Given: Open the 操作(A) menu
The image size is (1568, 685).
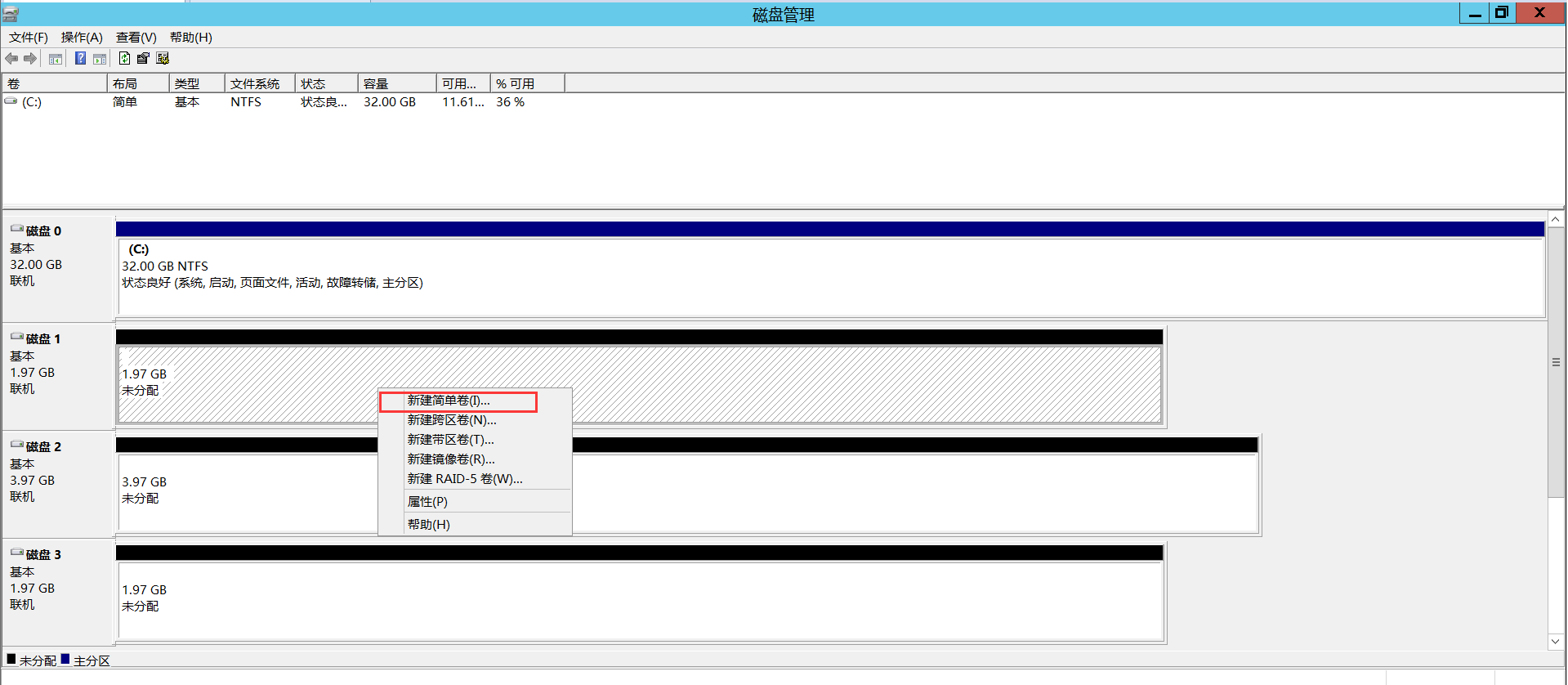Looking at the screenshot, I should point(82,37).
